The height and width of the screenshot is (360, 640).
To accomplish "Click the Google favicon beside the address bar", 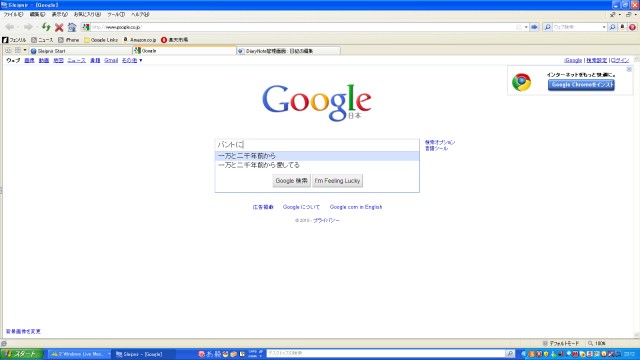I will click(86, 27).
